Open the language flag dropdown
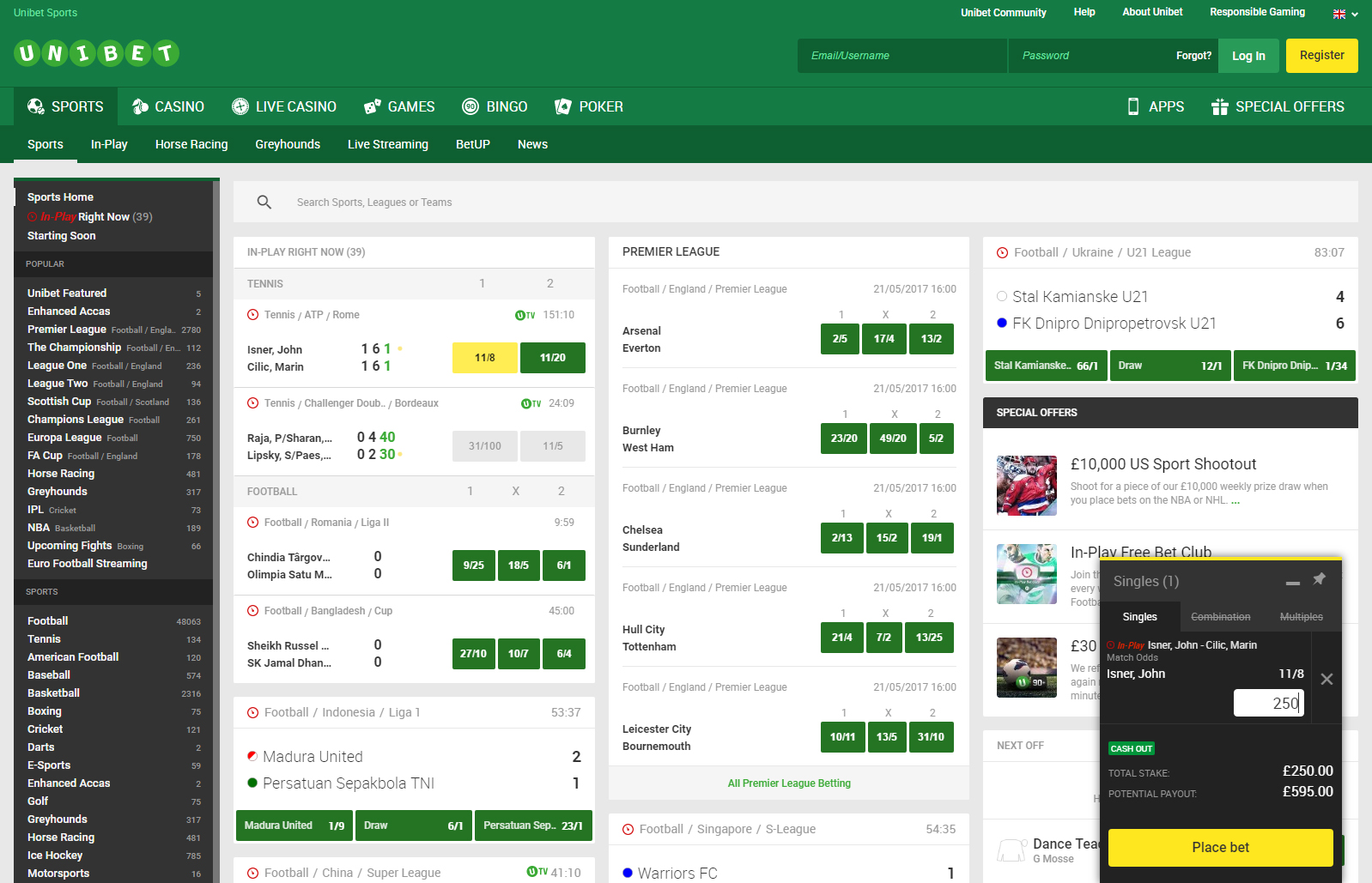This screenshot has height=883, width=1372. click(x=1345, y=14)
